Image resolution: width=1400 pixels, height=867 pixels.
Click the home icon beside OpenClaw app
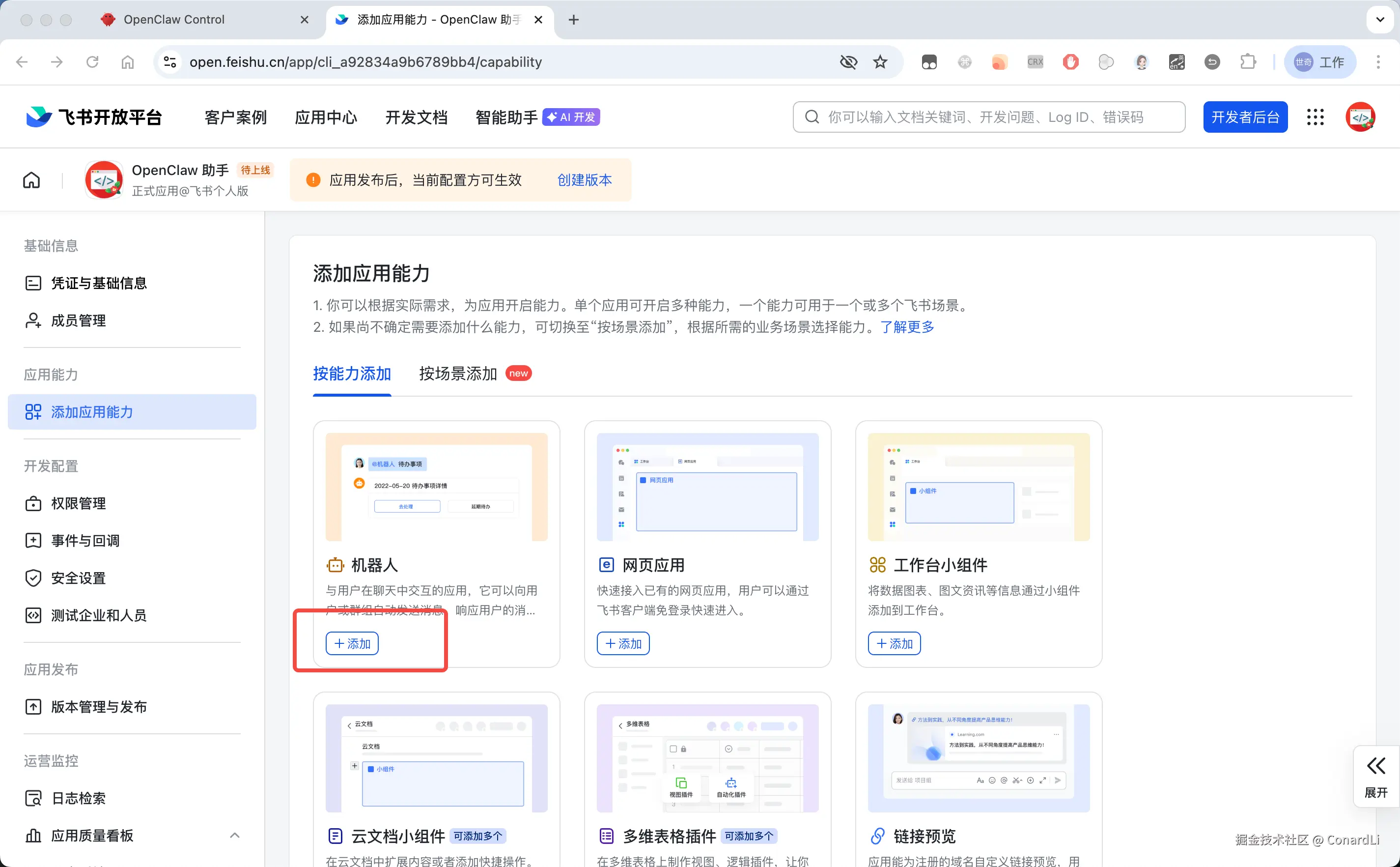tap(31, 180)
